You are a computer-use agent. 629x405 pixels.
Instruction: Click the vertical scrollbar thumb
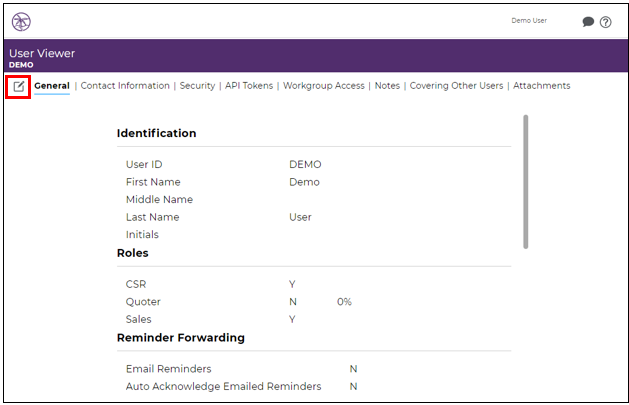point(526,182)
